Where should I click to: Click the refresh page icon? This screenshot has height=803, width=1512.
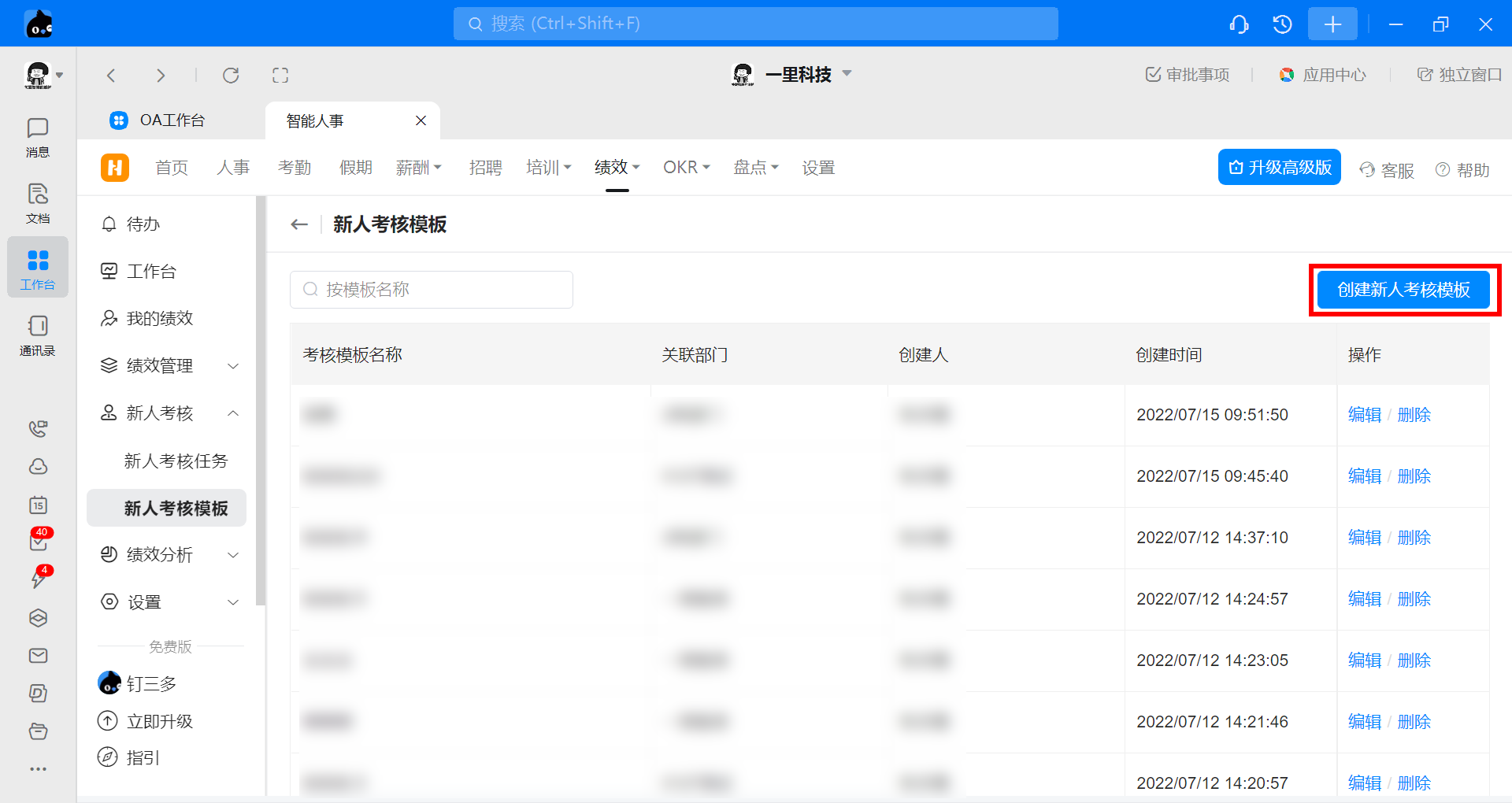pyautogui.click(x=231, y=76)
